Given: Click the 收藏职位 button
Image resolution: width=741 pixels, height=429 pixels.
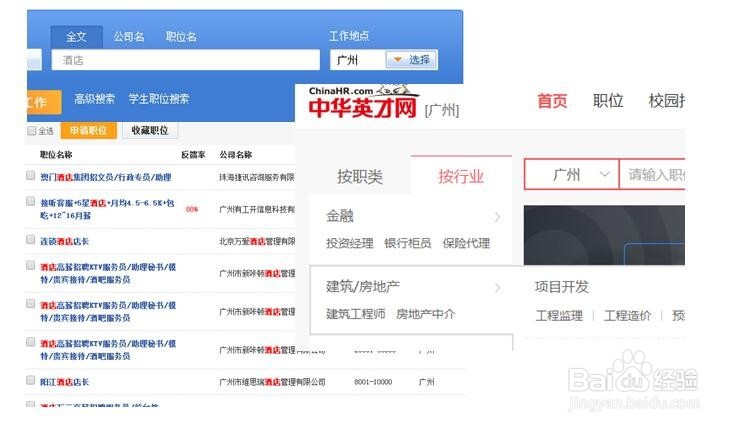Looking at the screenshot, I should [x=150, y=130].
